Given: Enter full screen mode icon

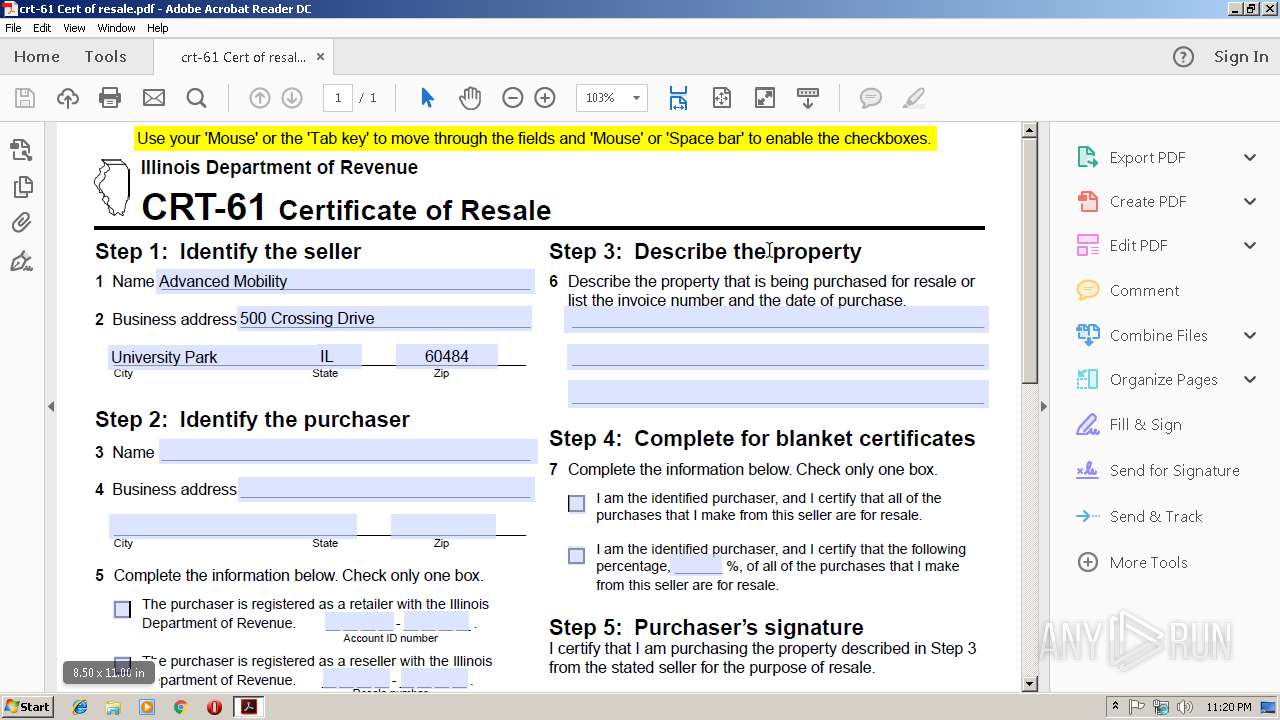Looking at the screenshot, I should 764,97.
